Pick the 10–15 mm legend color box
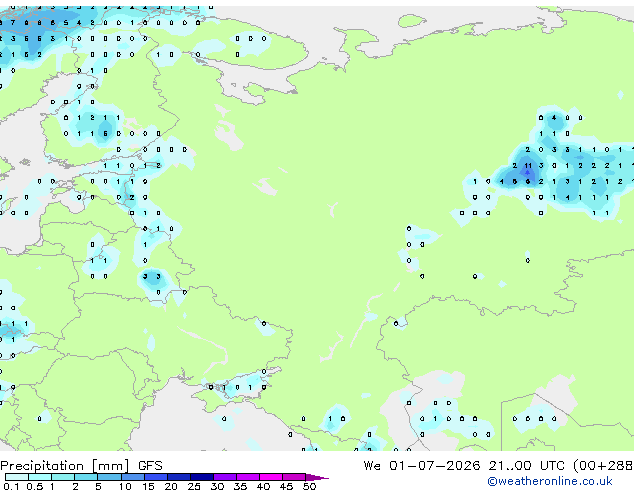The width and height of the screenshot is (634, 490). coord(132,477)
